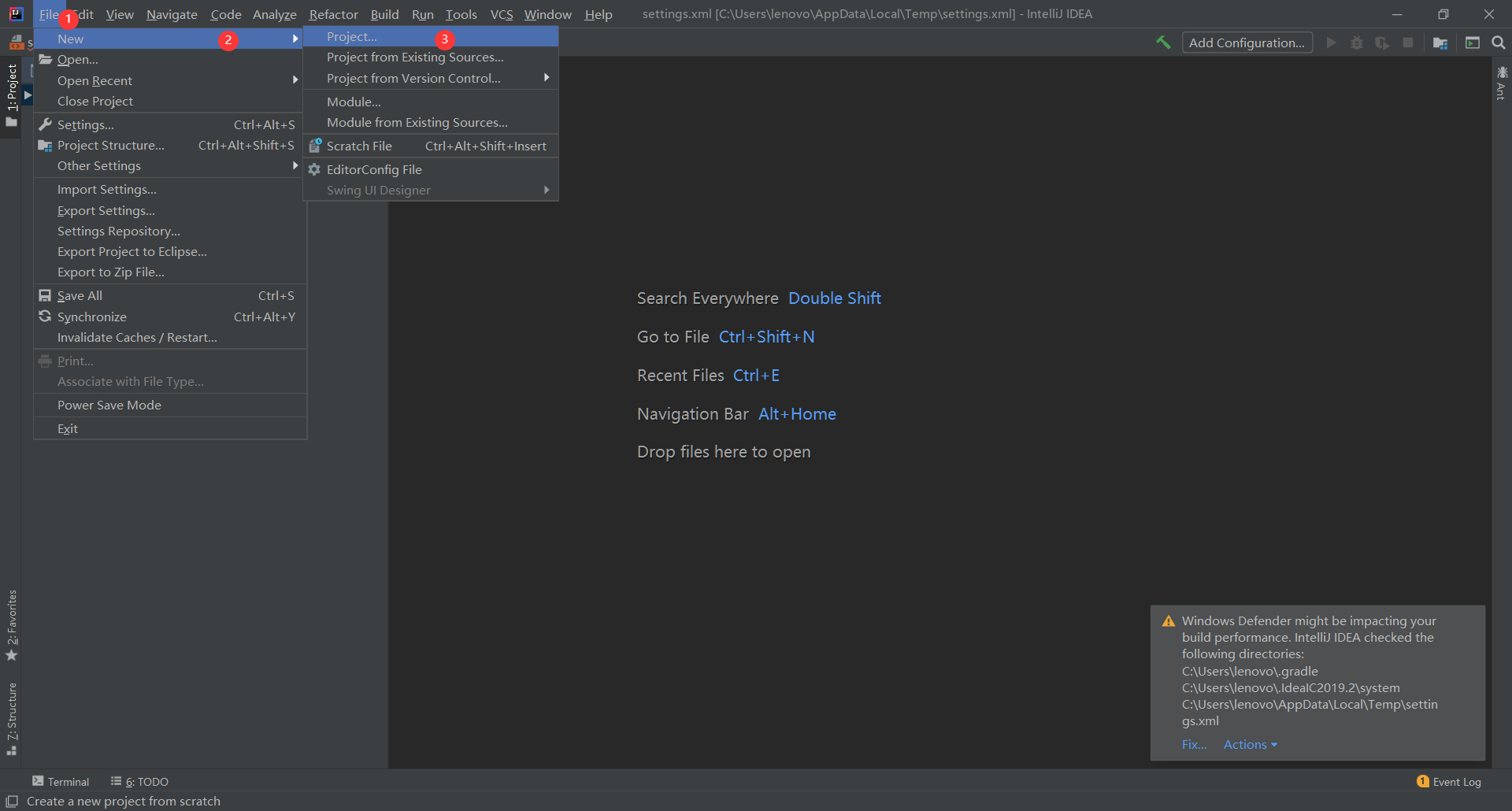Open the Terminal tool window
The width and height of the screenshot is (1512, 811).
[x=61, y=781]
